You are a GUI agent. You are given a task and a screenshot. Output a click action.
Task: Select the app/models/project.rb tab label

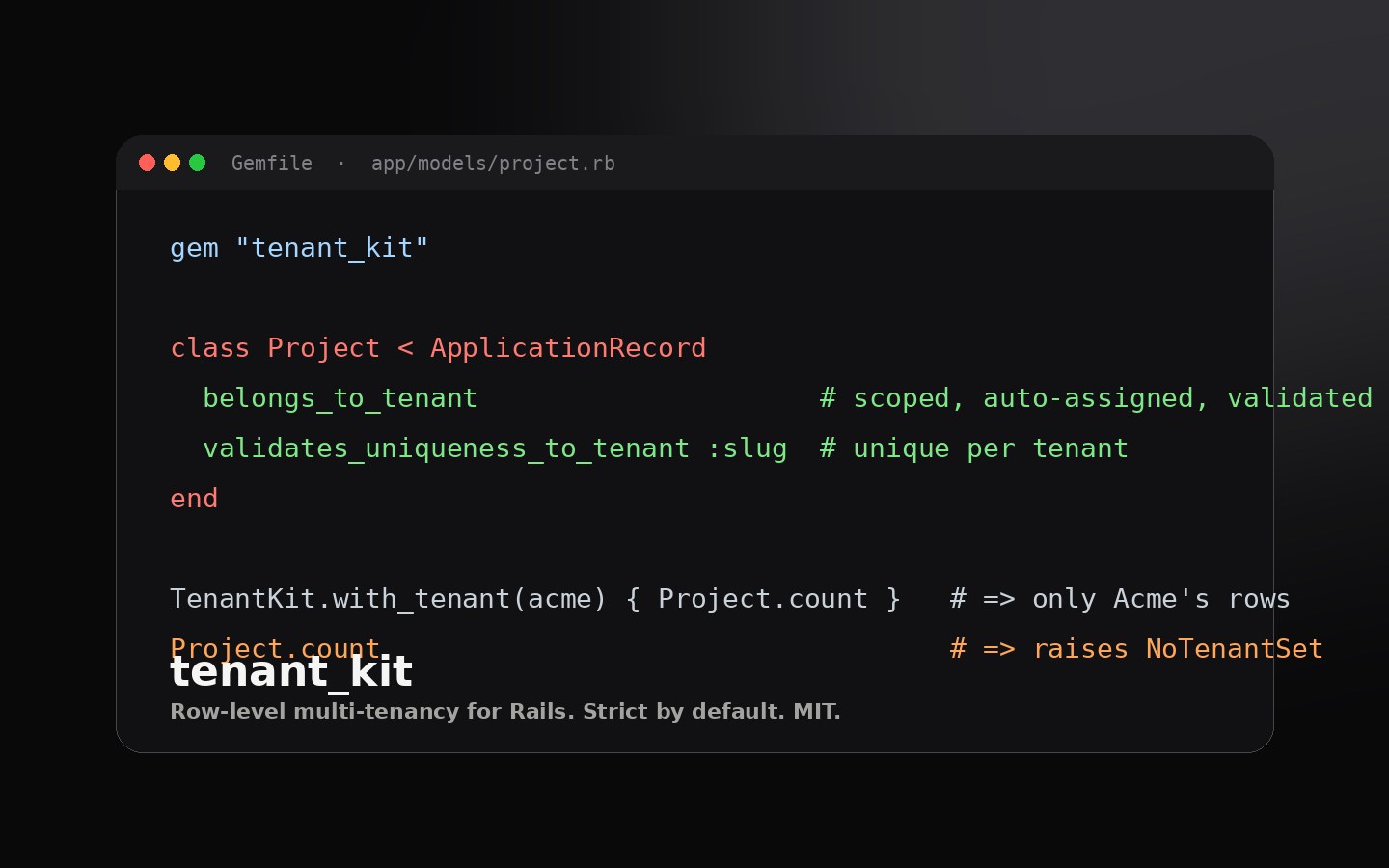click(x=493, y=163)
